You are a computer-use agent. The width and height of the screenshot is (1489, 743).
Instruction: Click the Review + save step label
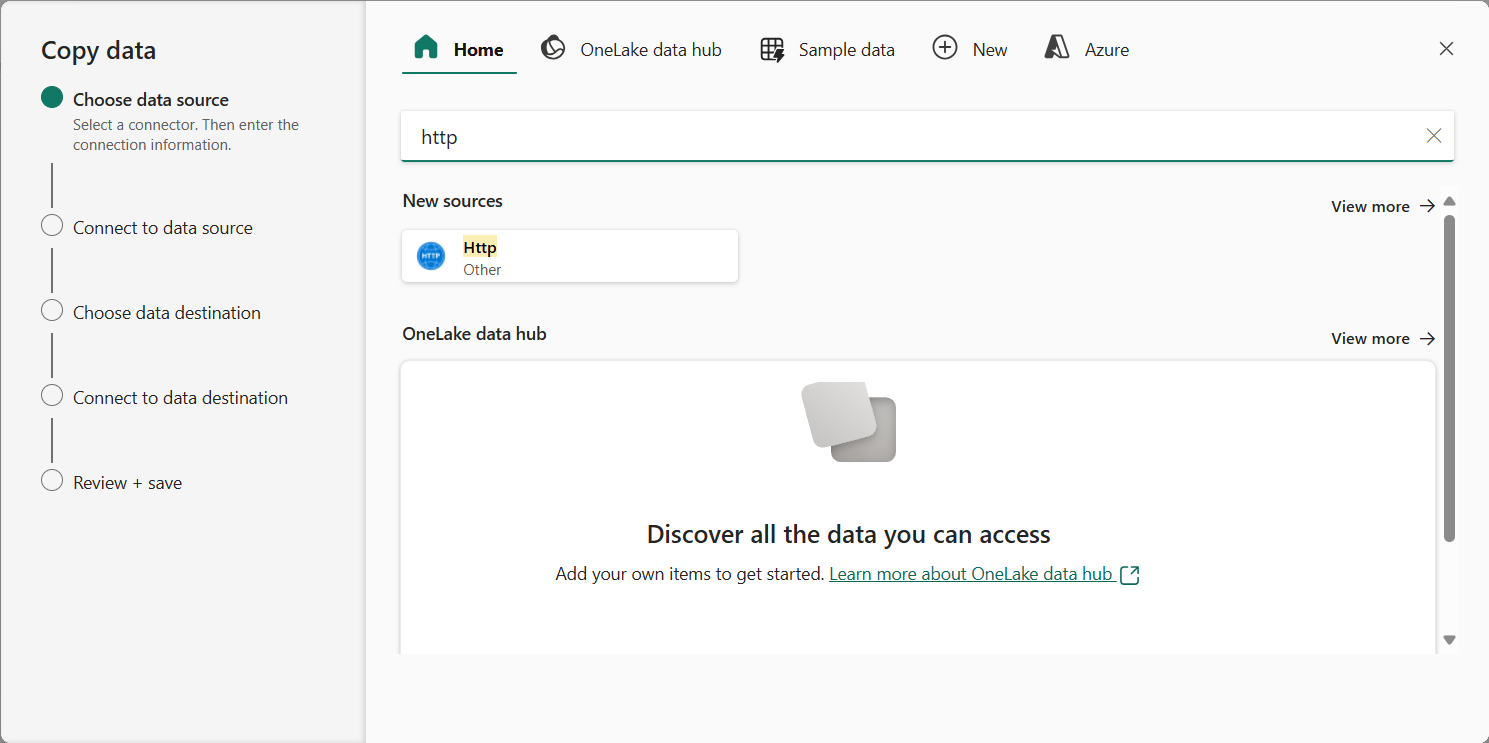(128, 483)
